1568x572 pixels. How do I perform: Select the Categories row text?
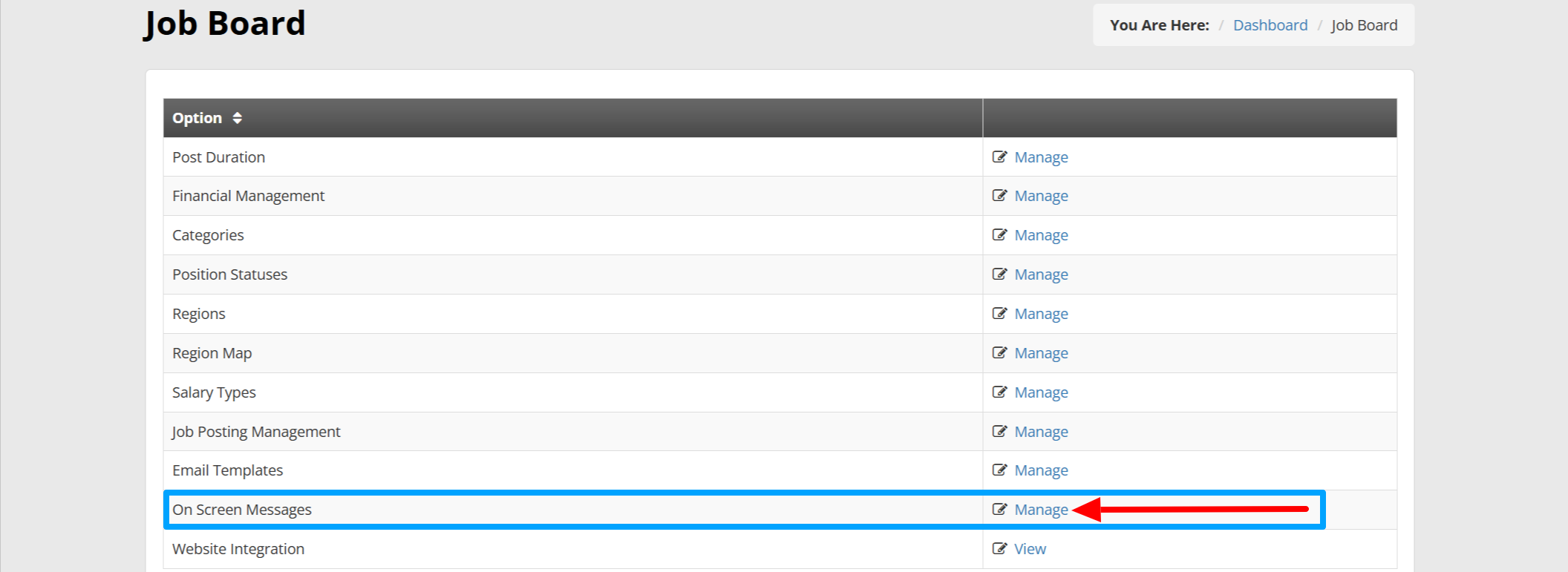(208, 235)
